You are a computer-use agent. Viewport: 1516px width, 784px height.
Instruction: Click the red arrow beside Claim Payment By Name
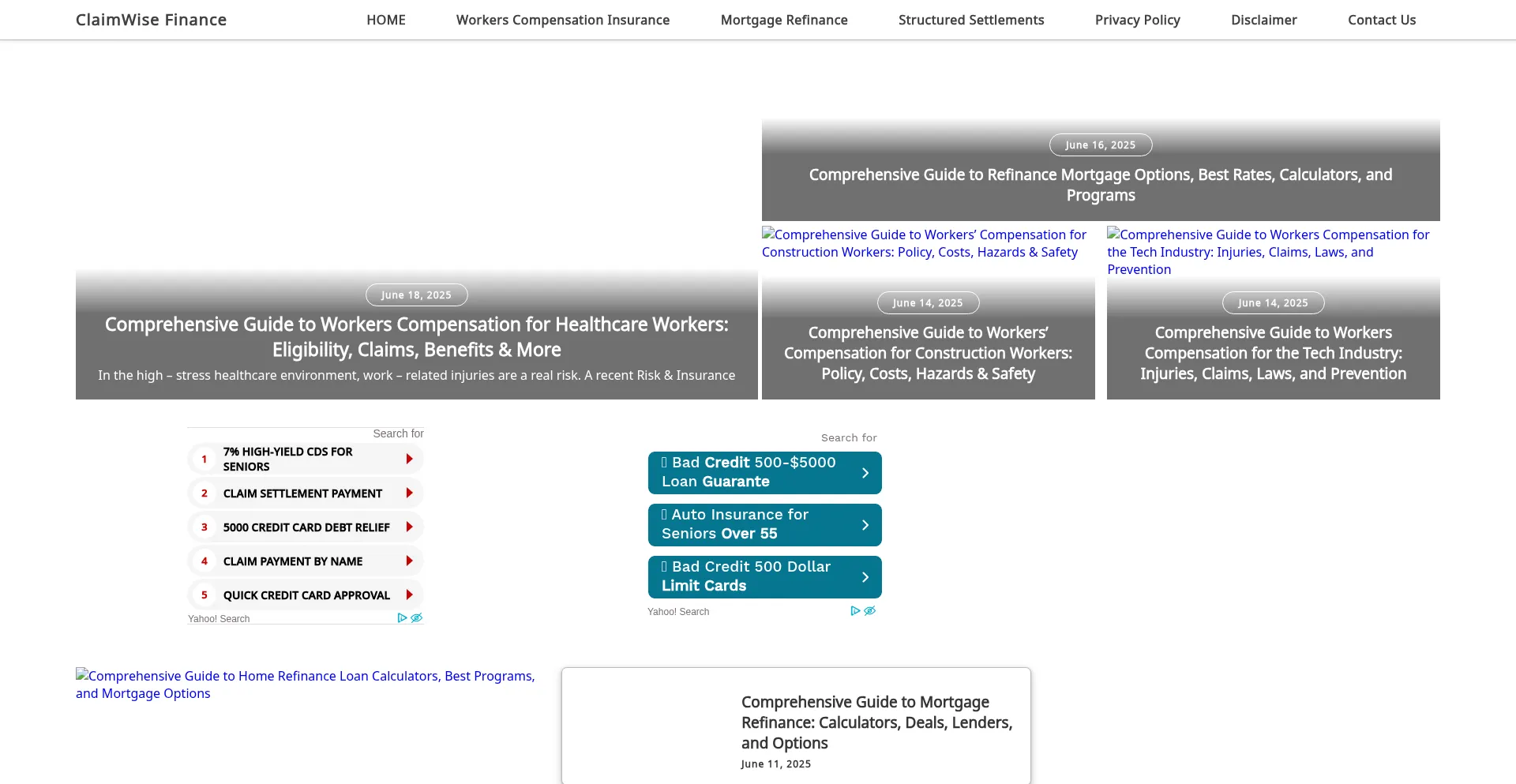point(409,561)
